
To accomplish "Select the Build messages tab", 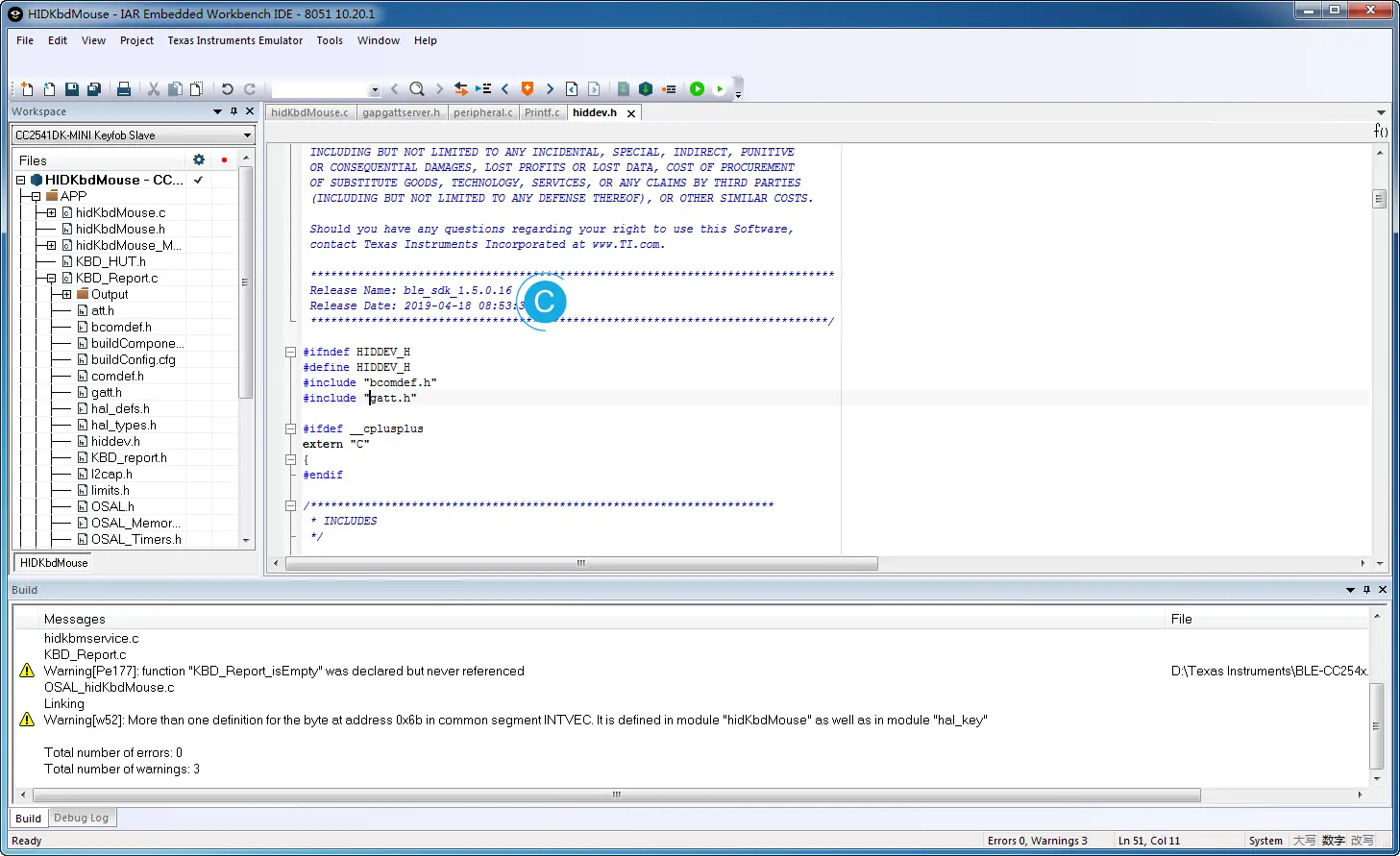I will point(28,819).
